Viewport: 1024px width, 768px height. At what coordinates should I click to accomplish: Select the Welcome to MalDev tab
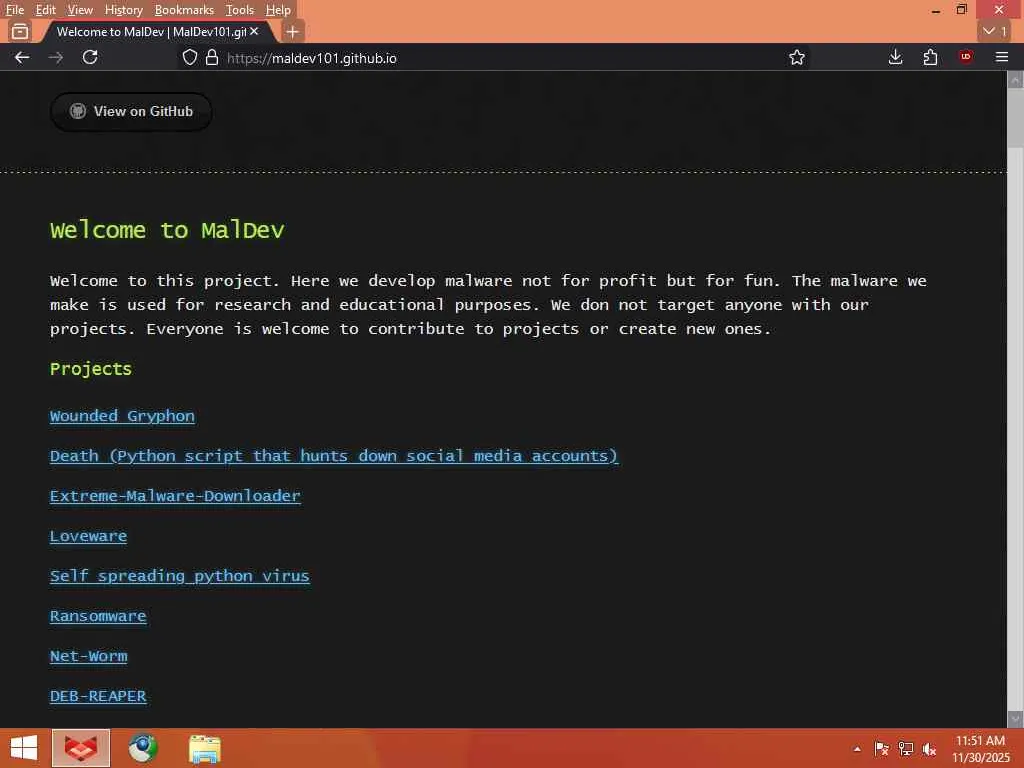[x=152, y=31]
